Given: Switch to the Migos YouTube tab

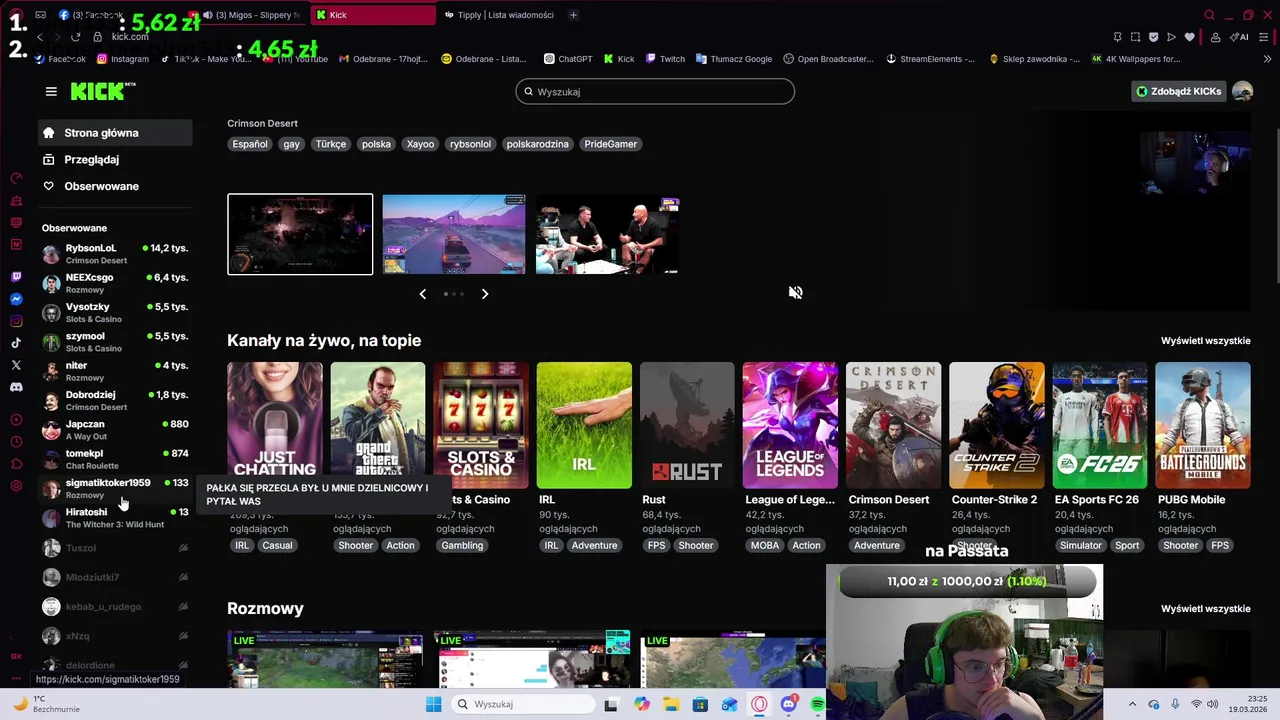Looking at the screenshot, I should (x=250, y=15).
